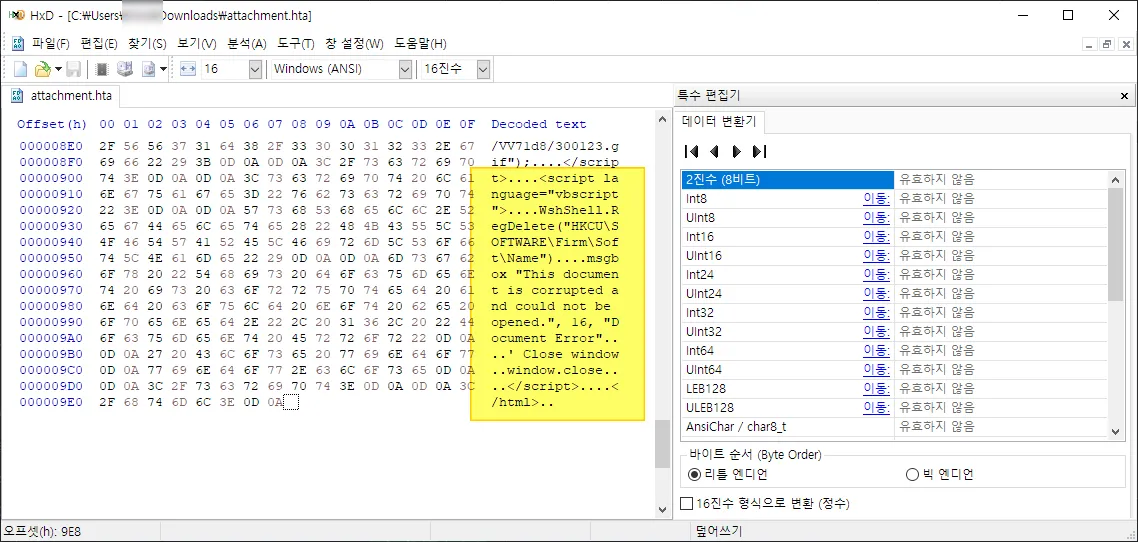Viewport: 1138px width, 542px height.
Task: Click hex view scrollbar down arrow
Action: click(x=662, y=509)
